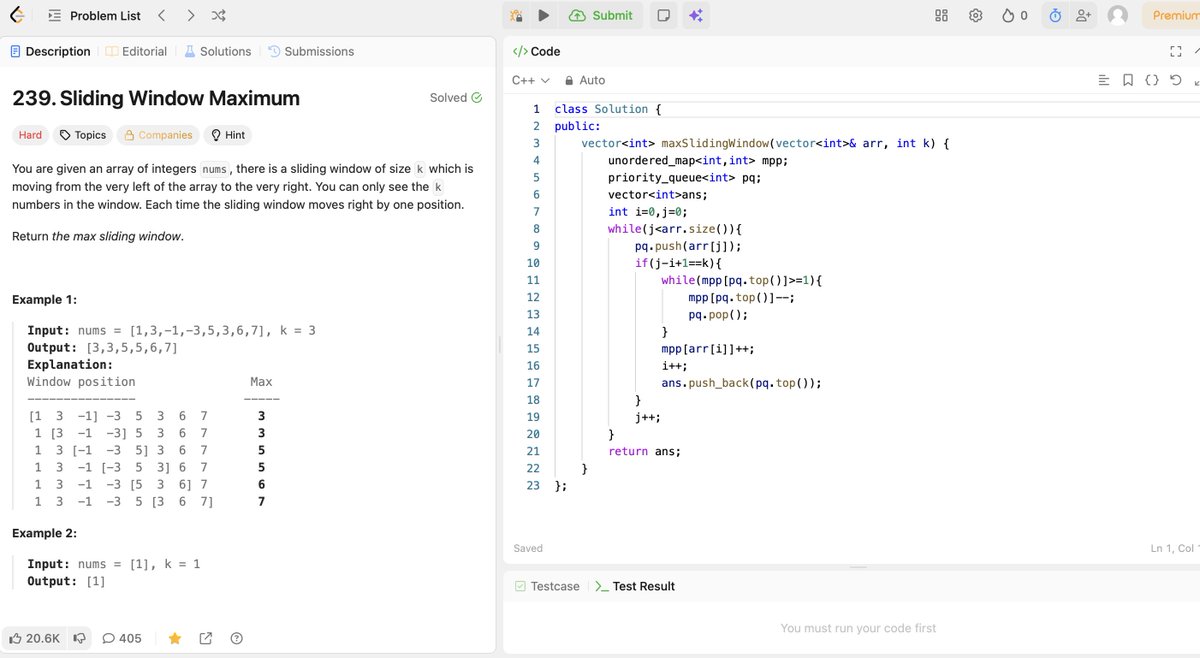Reset code with the undo arrow icon
Image resolution: width=1200 pixels, height=658 pixels.
[1176, 80]
